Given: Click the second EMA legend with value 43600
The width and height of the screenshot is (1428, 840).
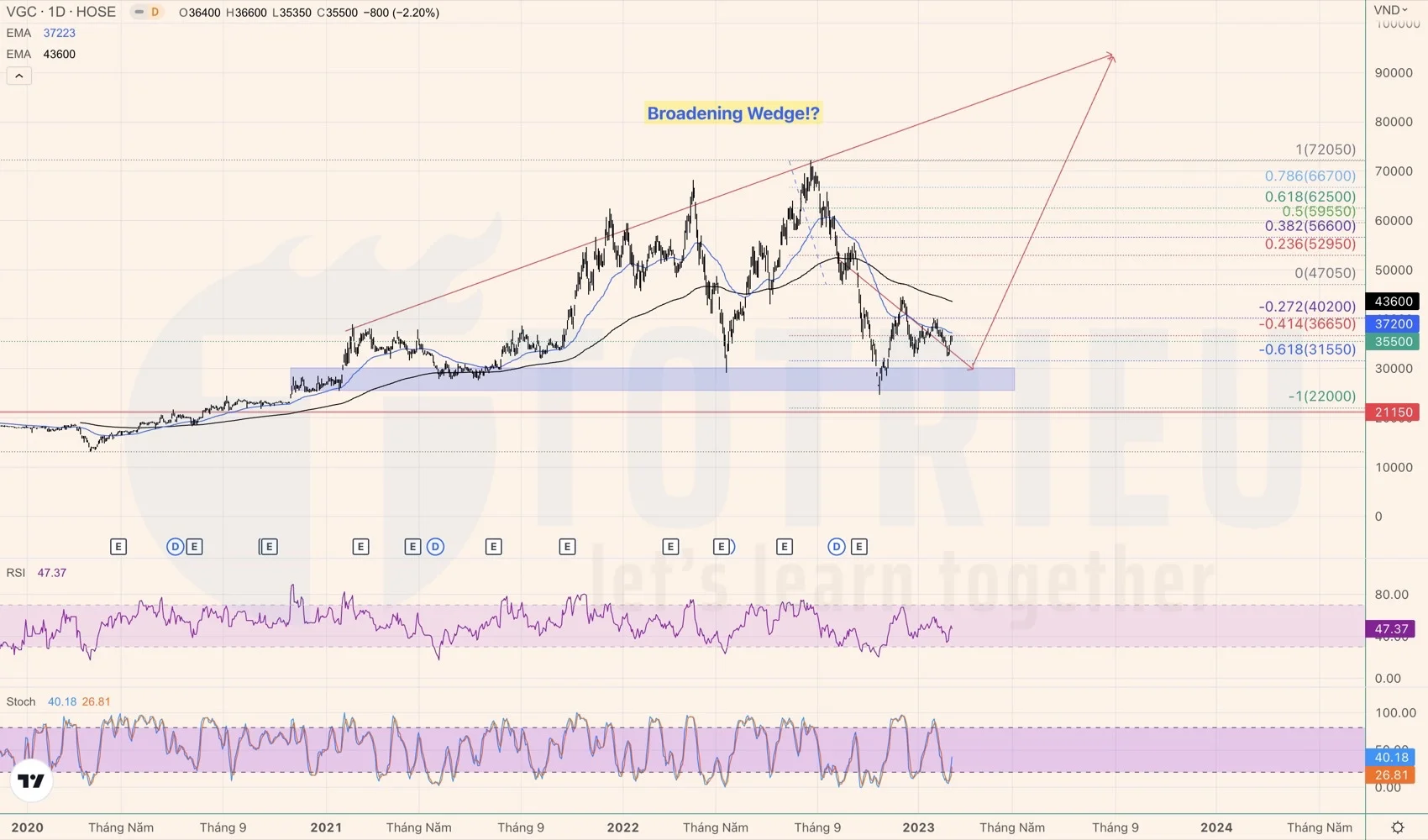Looking at the screenshot, I should 18,54.
